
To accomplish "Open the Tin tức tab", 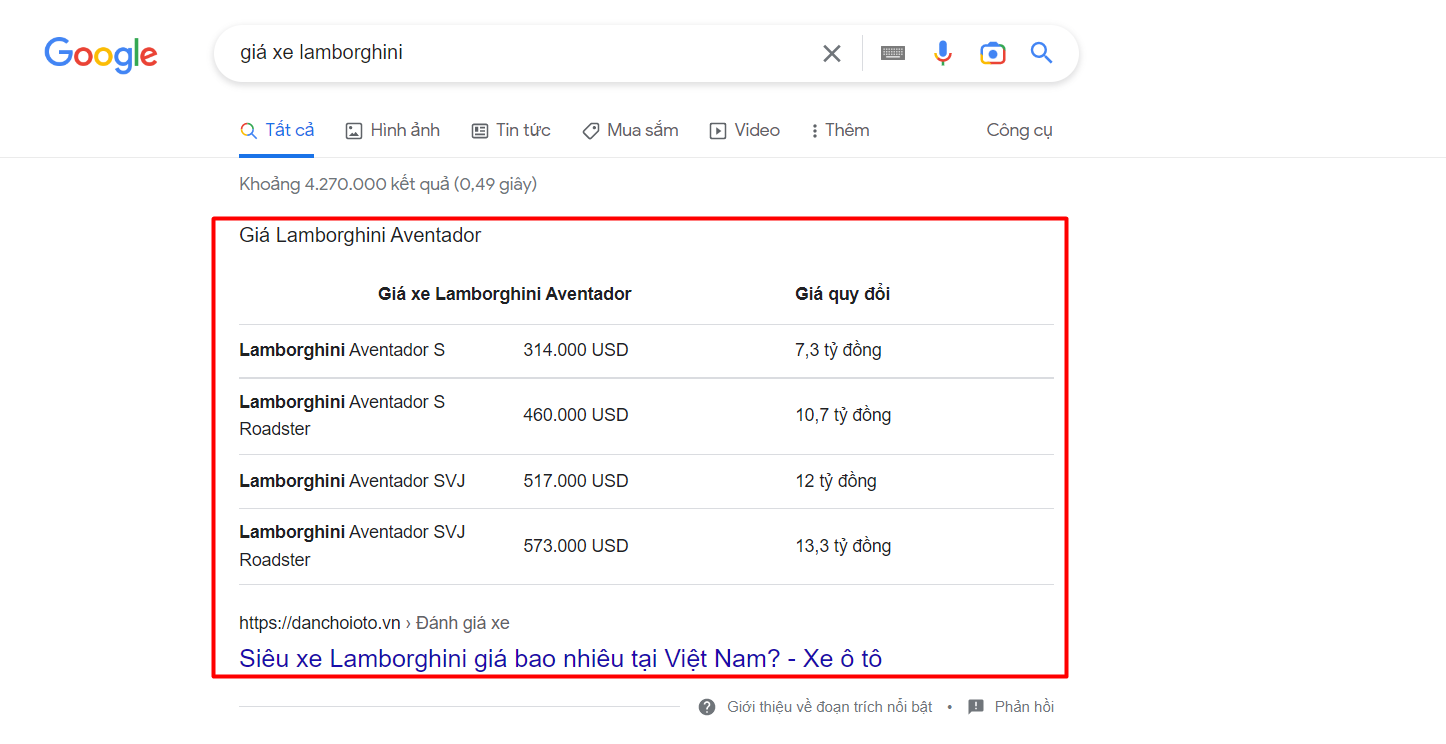I will click(511, 130).
